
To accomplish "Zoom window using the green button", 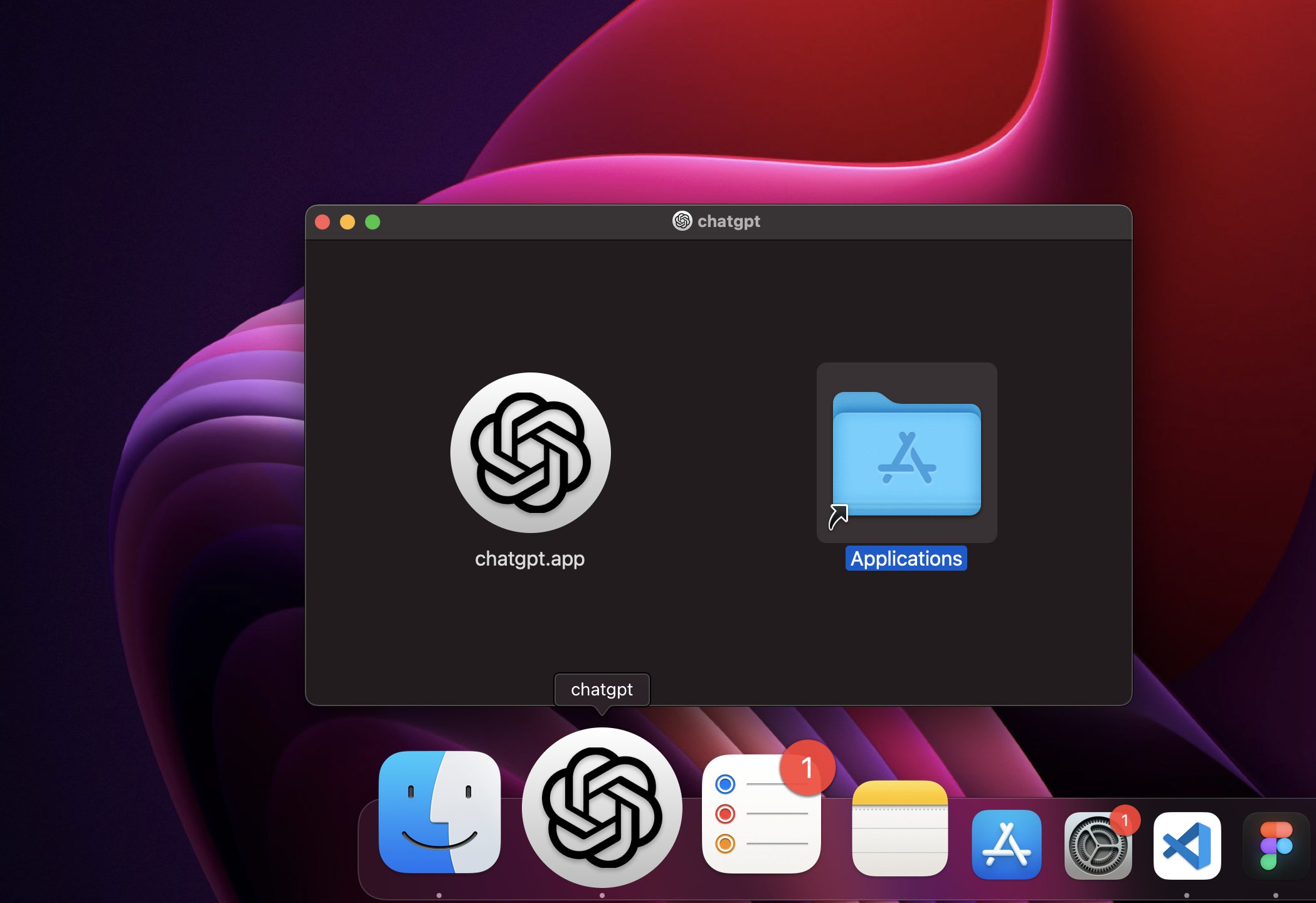I will [x=373, y=222].
